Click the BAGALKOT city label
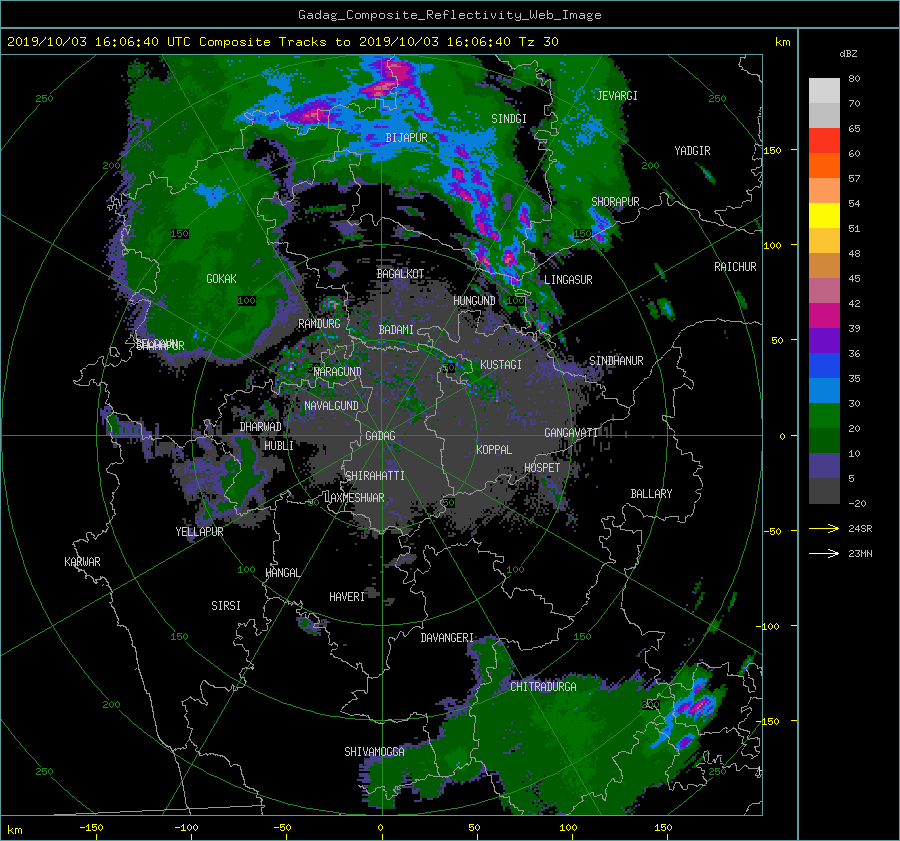 [x=400, y=274]
